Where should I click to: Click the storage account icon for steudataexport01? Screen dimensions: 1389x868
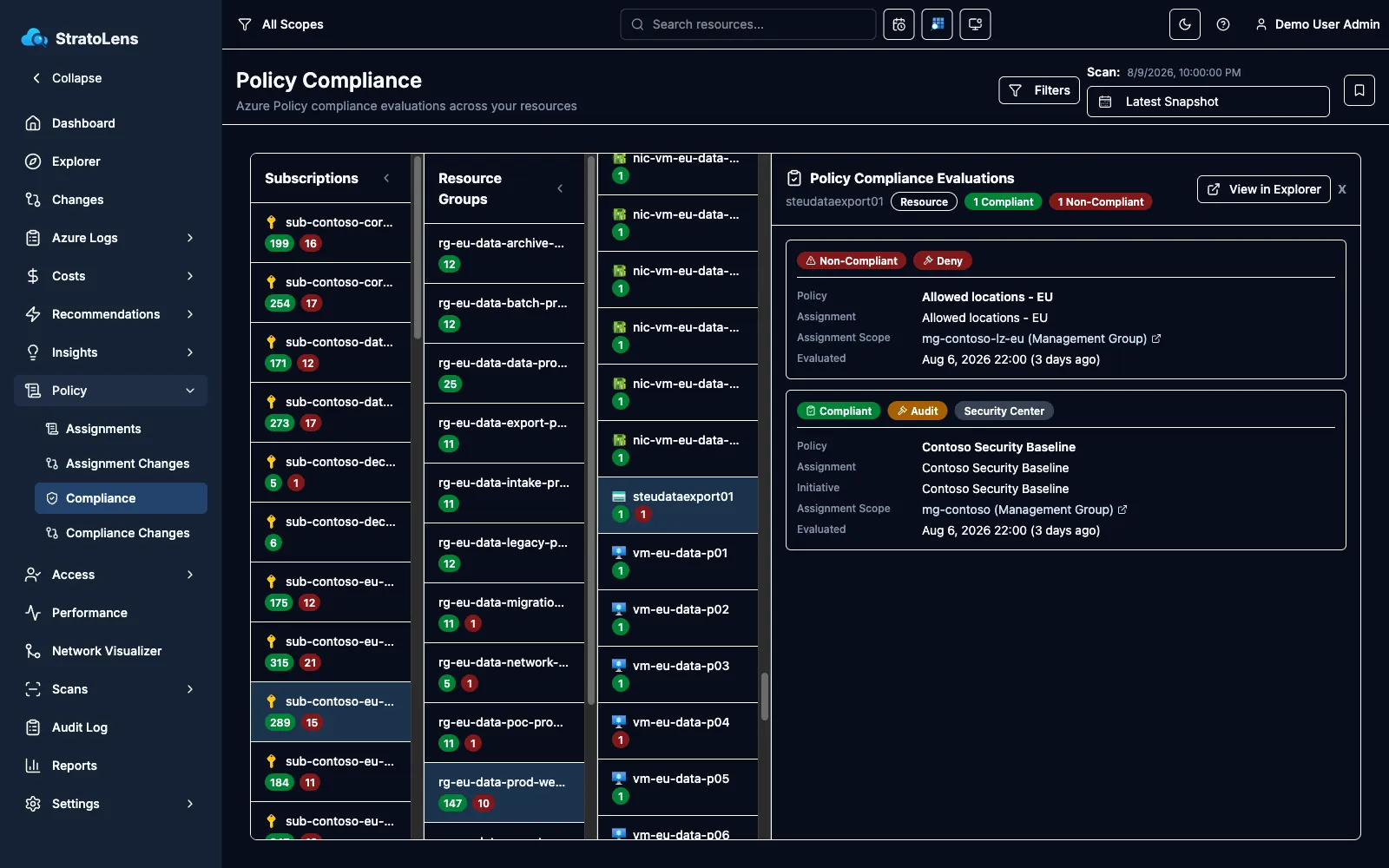tap(619, 496)
